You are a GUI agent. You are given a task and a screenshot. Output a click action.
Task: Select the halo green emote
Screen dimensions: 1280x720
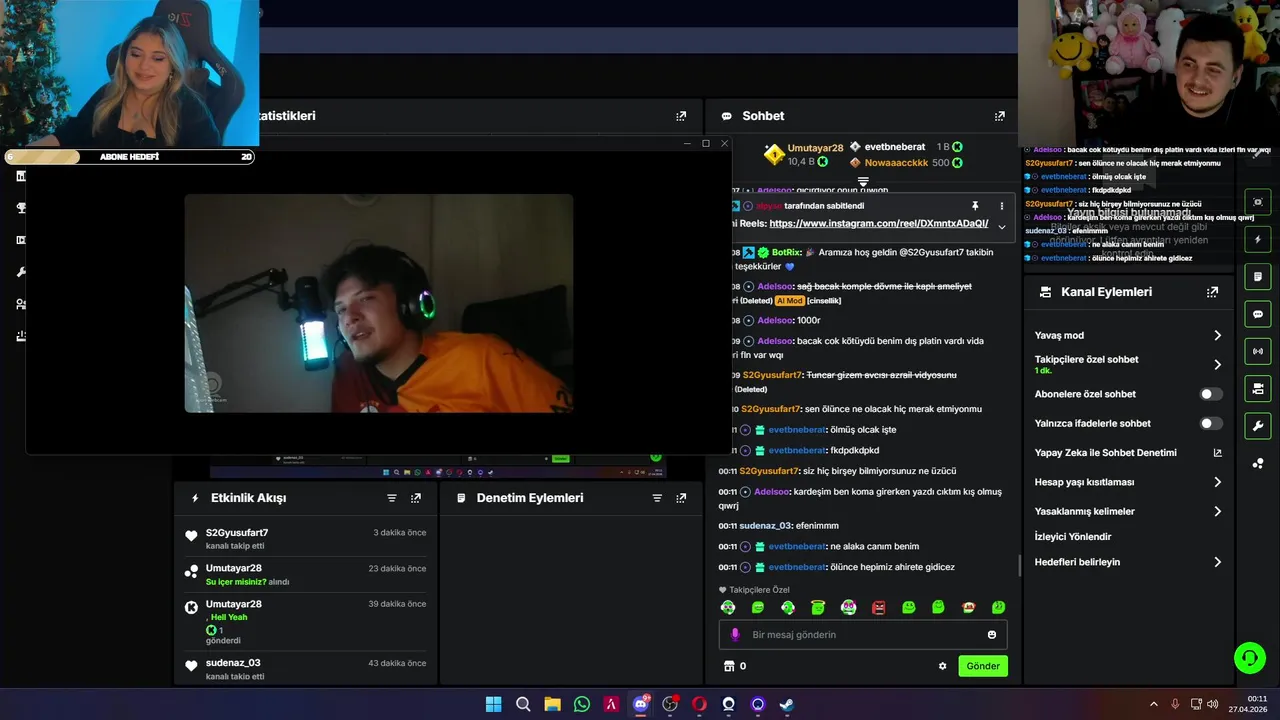pyautogui.click(x=818, y=607)
